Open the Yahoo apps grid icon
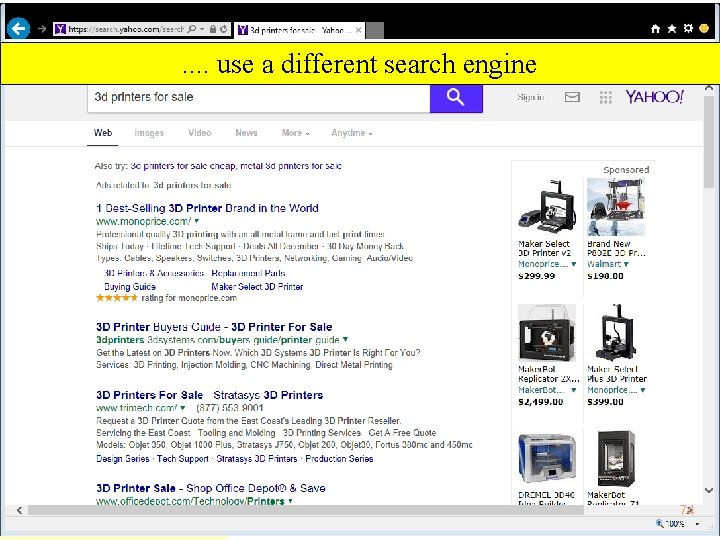This screenshot has width=720, height=540. [x=606, y=97]
